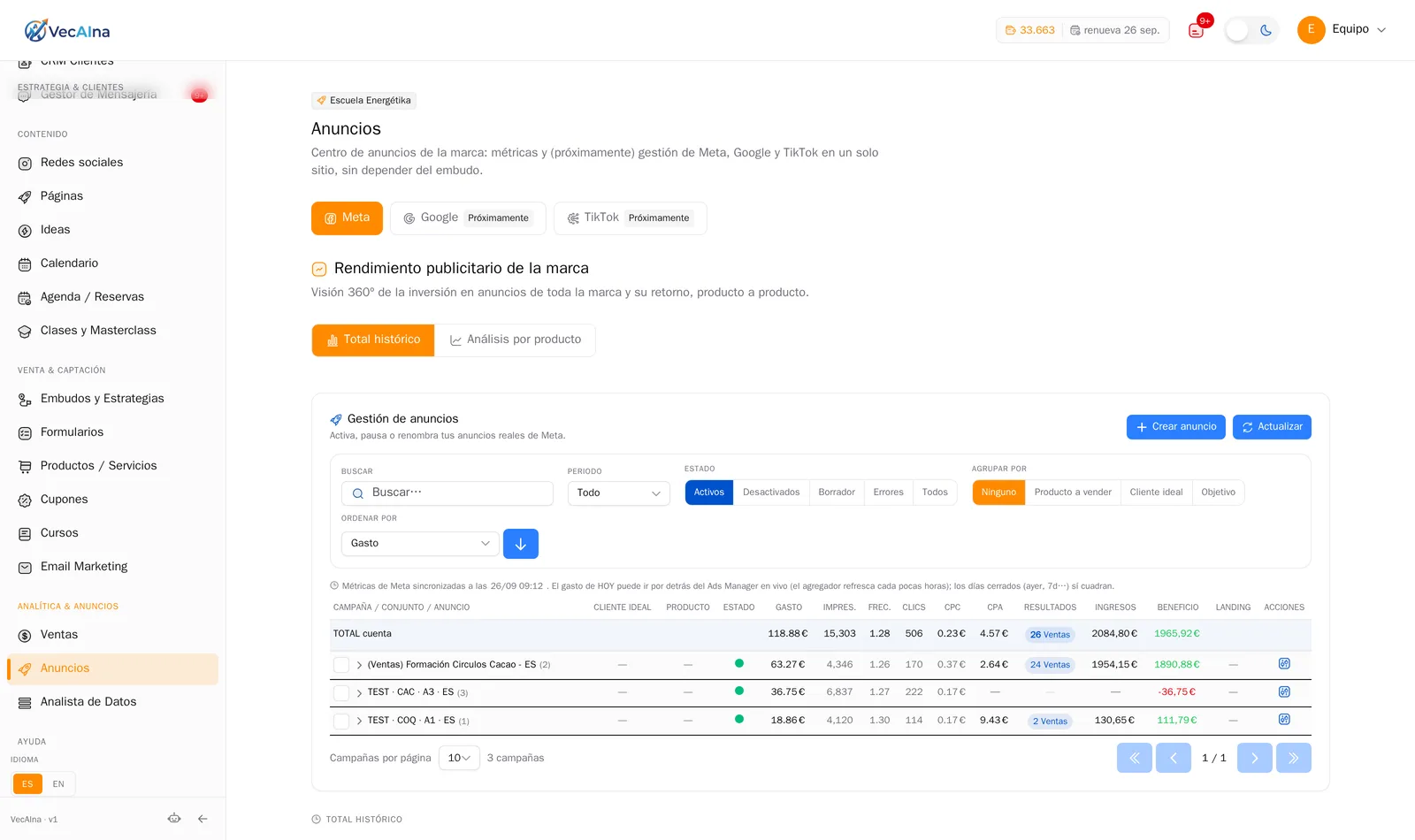Open stats icon for TEST COQ A1 row
Viewport: 1415px width, 840px height.
tap(1284, 720)
